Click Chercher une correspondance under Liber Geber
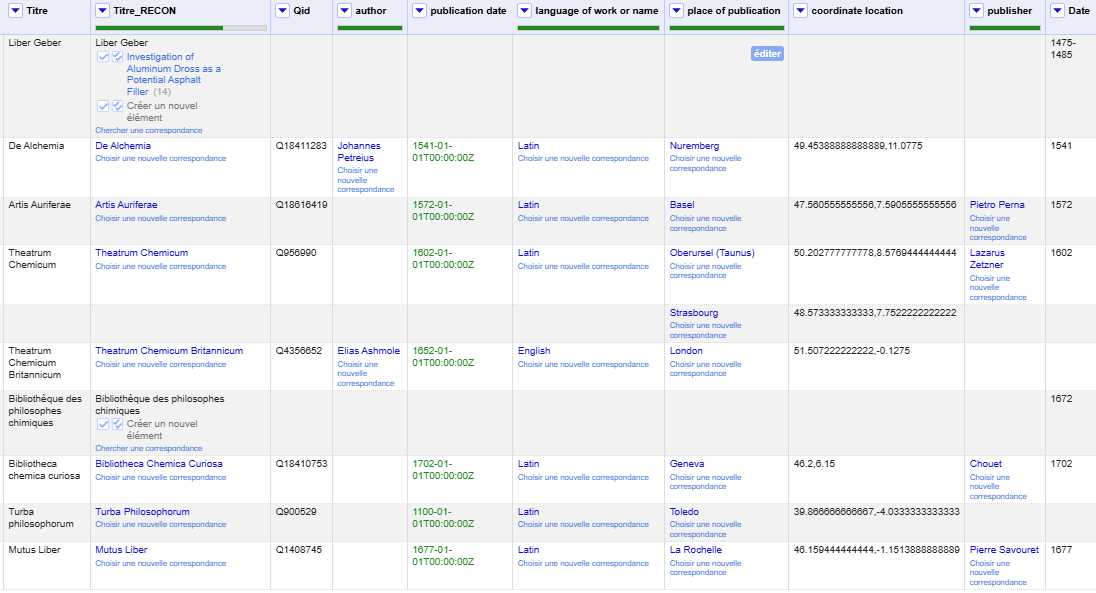This screenshot has height=593, width=1096. (x=148, y=130)
